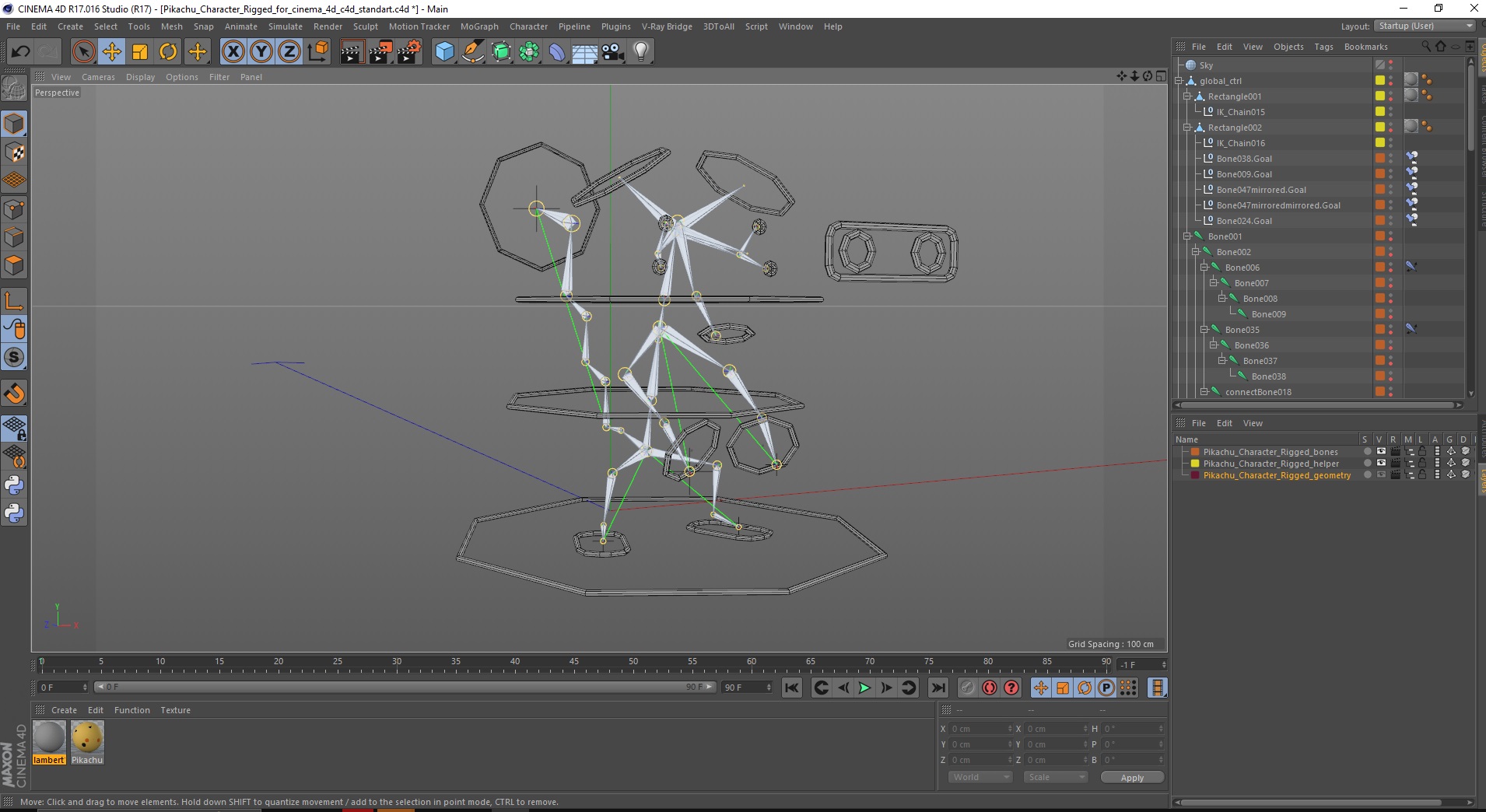Open the World coordinate dropdown
1486x812 pixels.
pyautogui.click(x=980, y=777)
